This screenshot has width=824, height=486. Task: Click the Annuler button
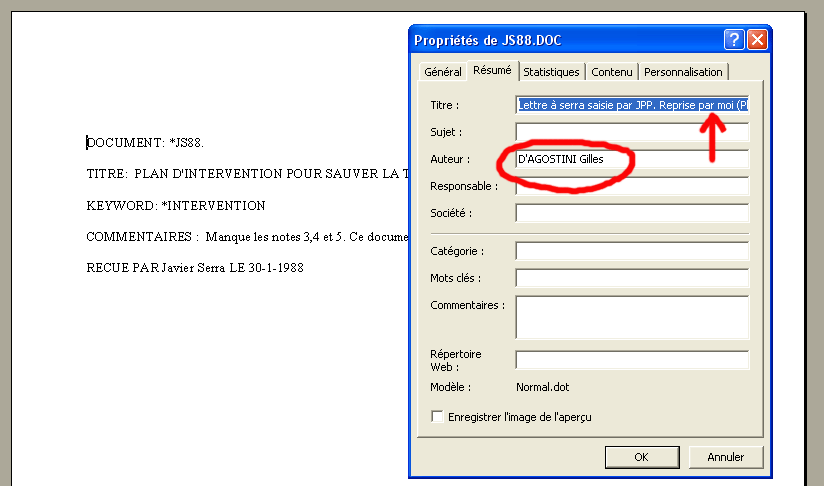click(x=725, y=457)
